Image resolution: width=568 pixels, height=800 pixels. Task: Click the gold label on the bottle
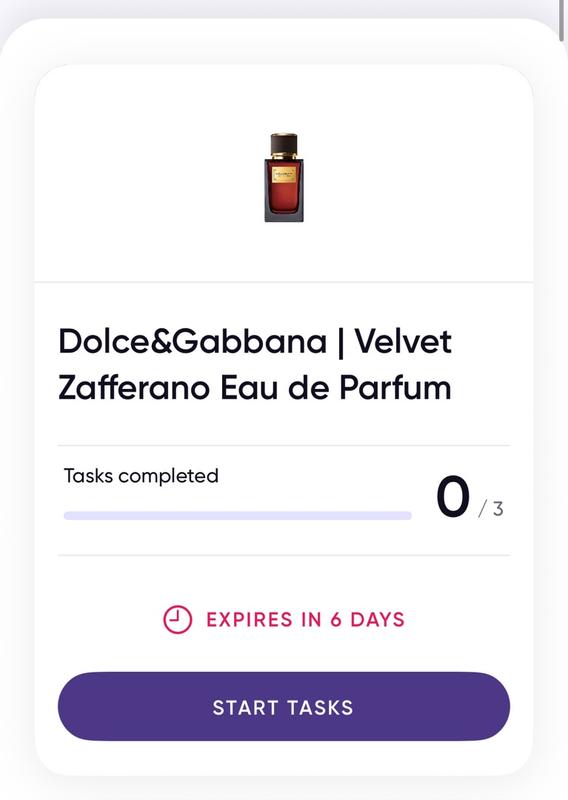tap(284, 175)
